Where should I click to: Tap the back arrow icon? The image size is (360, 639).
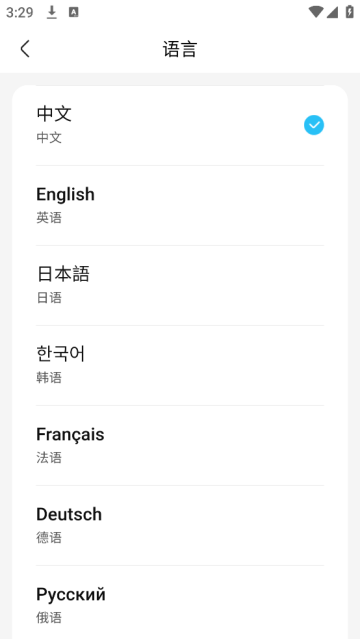coord(25,49)
